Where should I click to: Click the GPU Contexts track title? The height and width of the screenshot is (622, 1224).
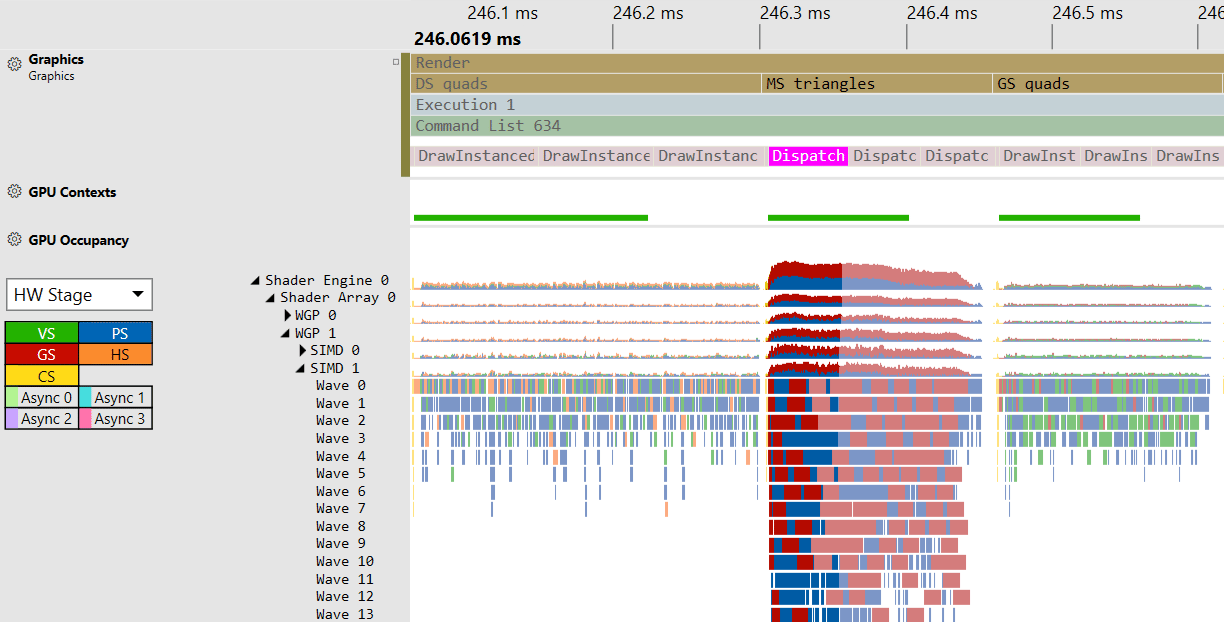click(x=73, y=192)
